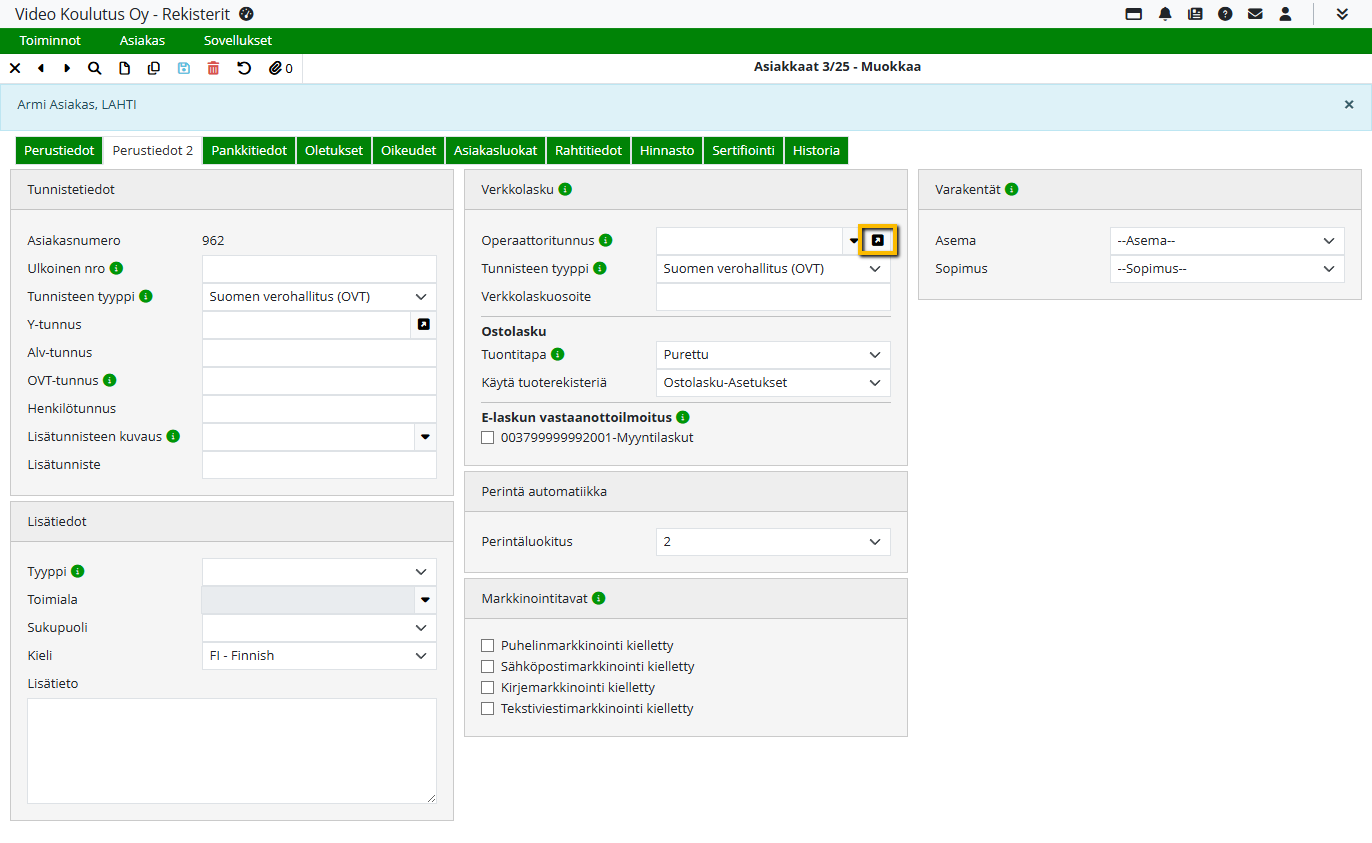Open the Tuontitapa dropdown

[773, 355]
